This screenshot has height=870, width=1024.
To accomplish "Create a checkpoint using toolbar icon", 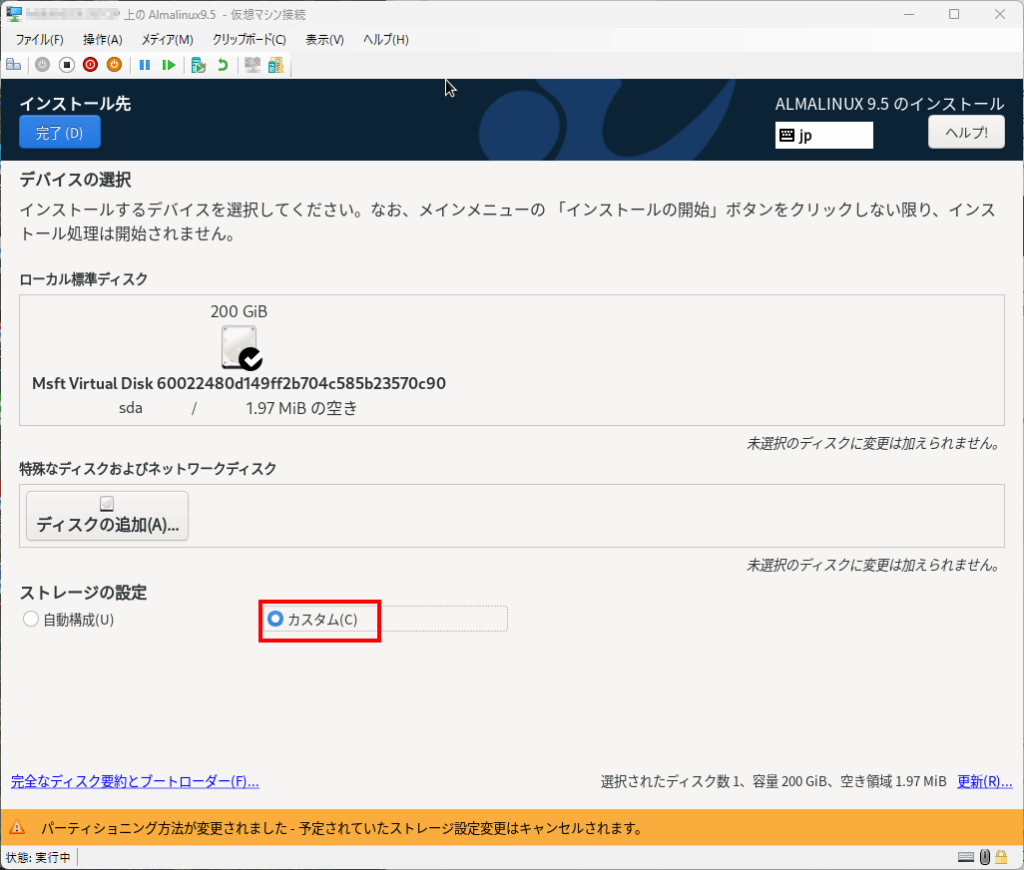I will pos(198,65).
